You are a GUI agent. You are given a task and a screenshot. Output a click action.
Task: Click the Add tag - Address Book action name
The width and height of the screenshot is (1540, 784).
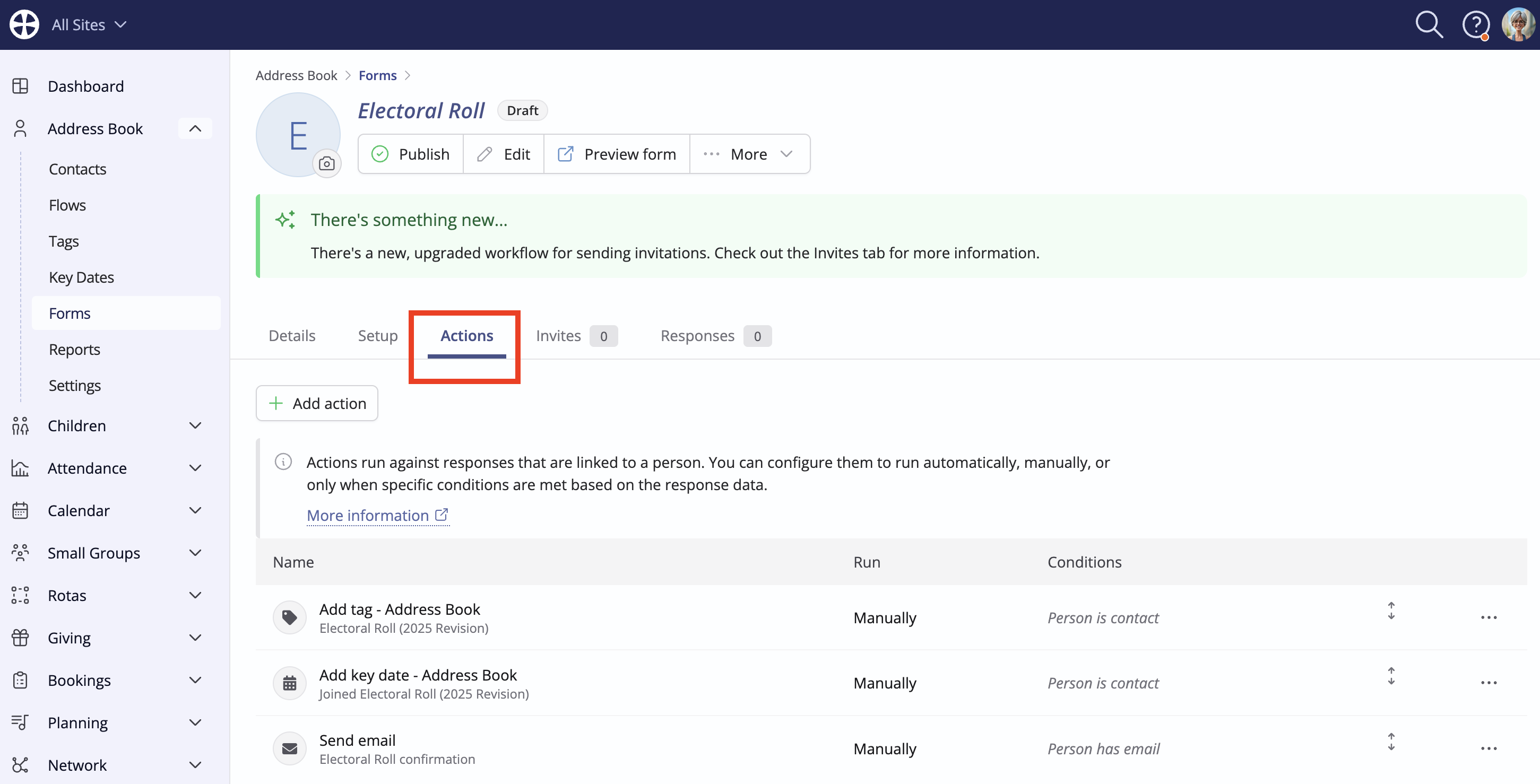(x=400, y=609)
